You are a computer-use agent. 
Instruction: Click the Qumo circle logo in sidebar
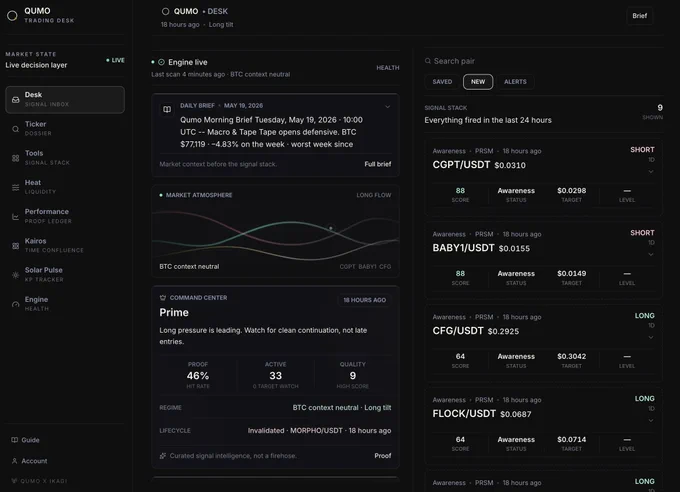point(12,16)
